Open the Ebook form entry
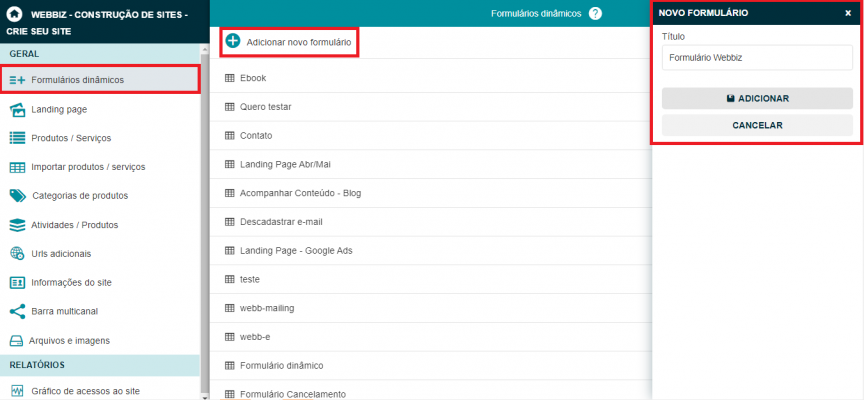 [x=253, y=78]
